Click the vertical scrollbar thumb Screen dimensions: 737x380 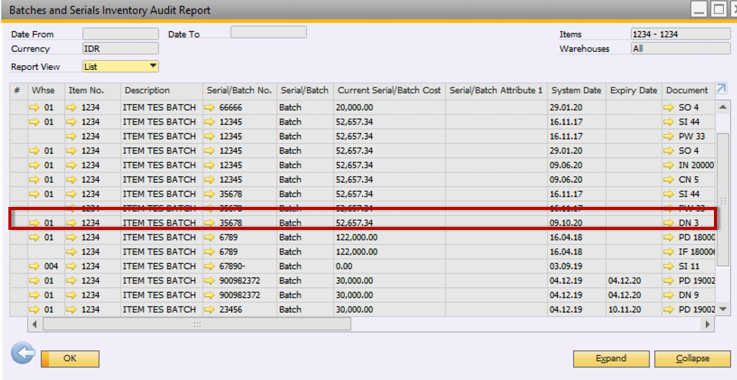coord(722,199)
